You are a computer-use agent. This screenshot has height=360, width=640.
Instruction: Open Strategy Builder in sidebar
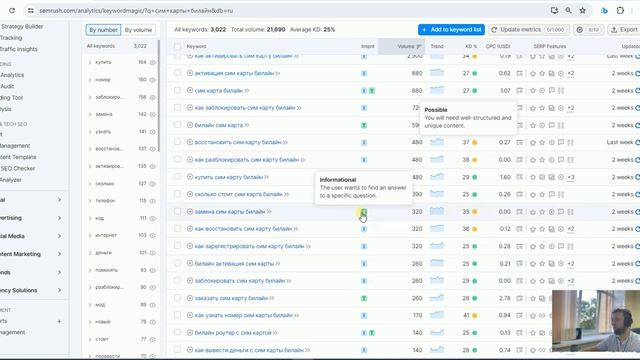click(22, 27)
